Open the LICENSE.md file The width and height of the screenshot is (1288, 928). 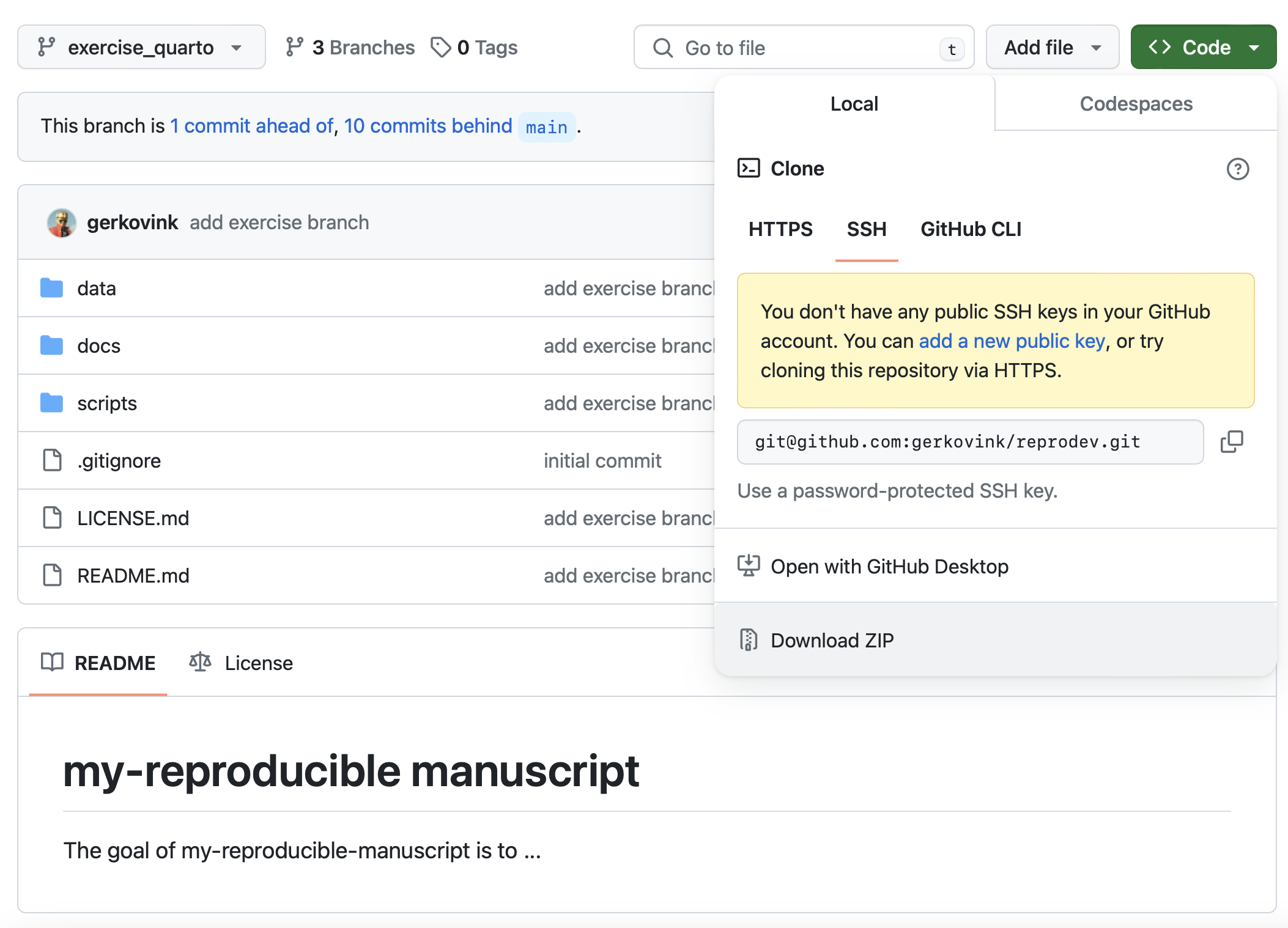click(x=133, y=518)
